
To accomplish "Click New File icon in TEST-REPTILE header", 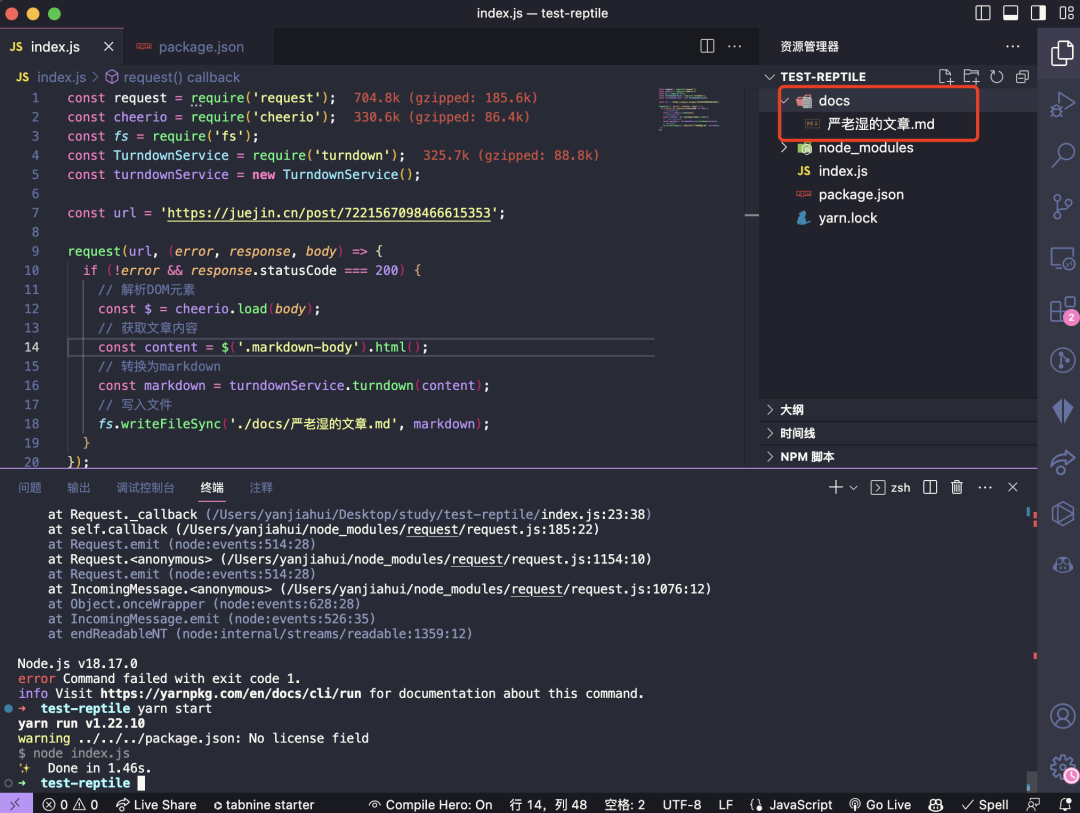I will pyautogui.click(x=945, y=76).
